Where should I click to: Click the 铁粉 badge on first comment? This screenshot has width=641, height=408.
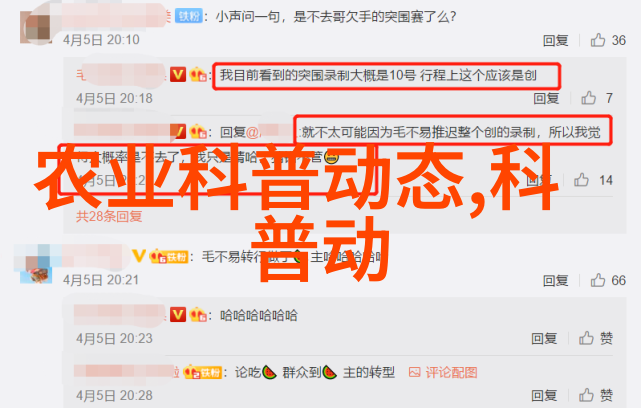point(189,16)
